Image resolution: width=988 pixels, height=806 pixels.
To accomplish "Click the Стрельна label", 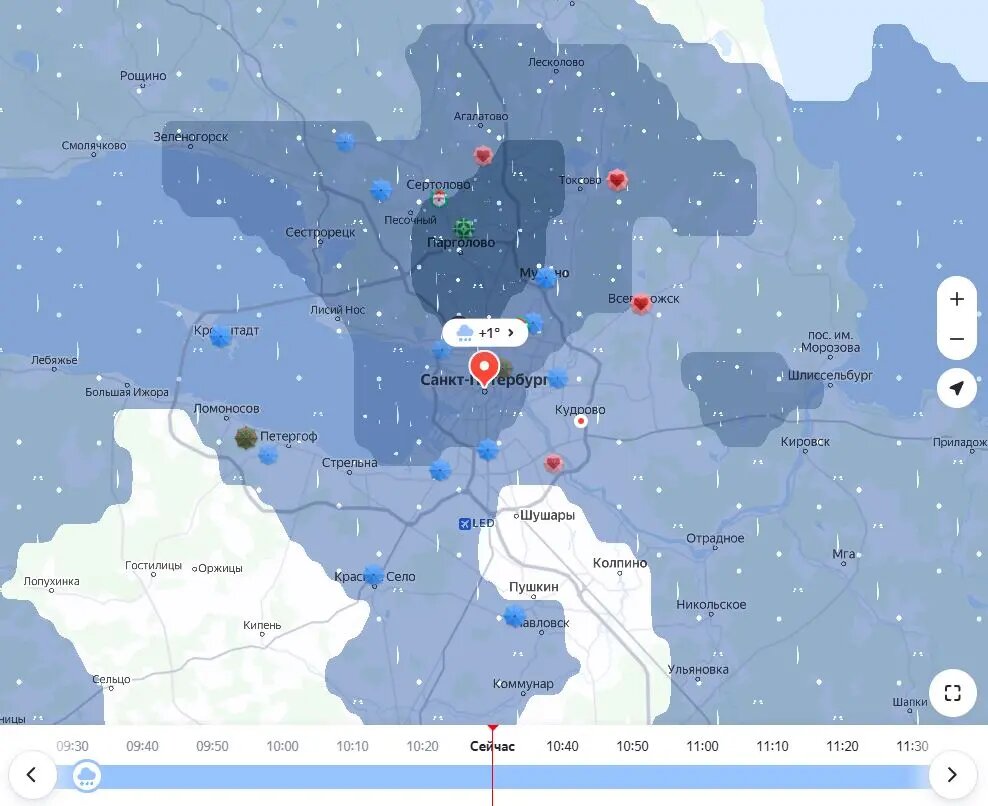I will (349, 463).
